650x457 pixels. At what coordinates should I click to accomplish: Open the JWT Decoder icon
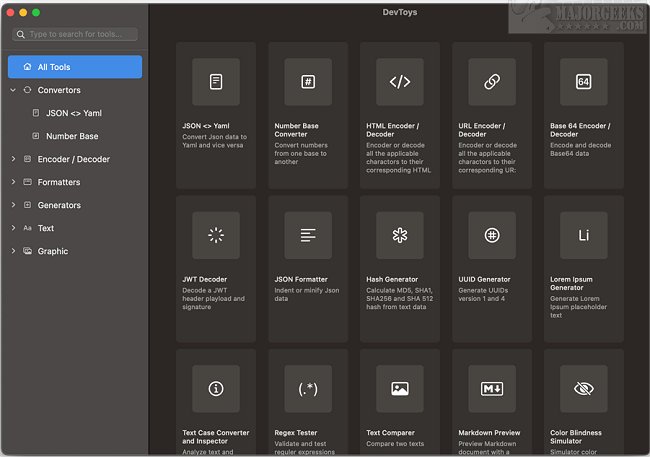(216, 236)
